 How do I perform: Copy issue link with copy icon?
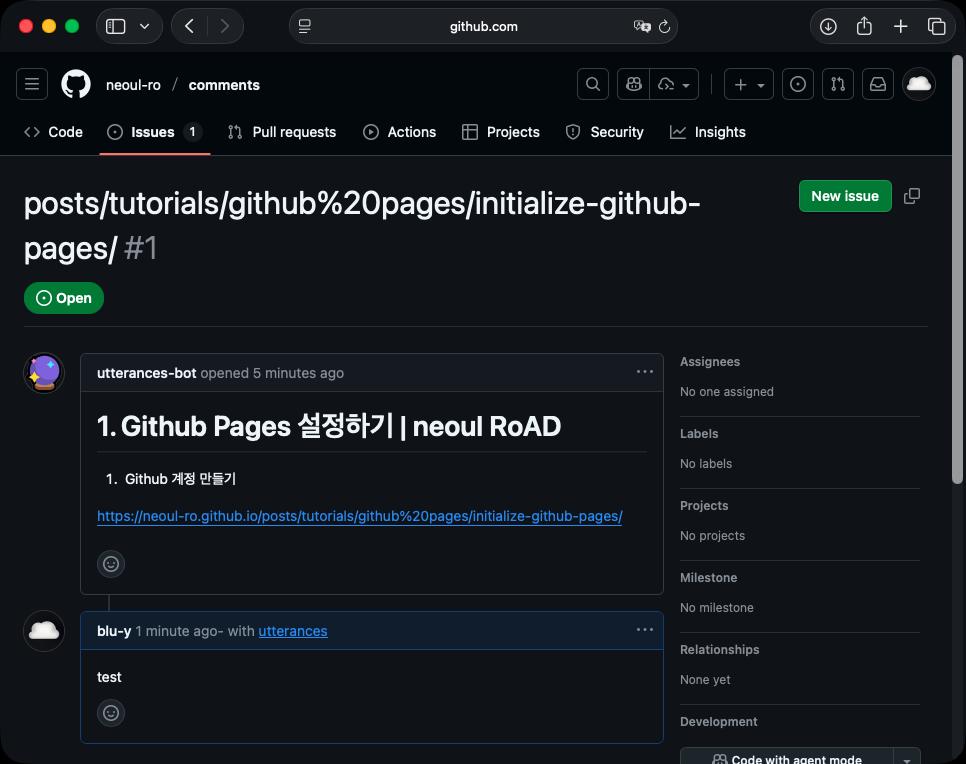pyautogui.click(x=912, y=196)
